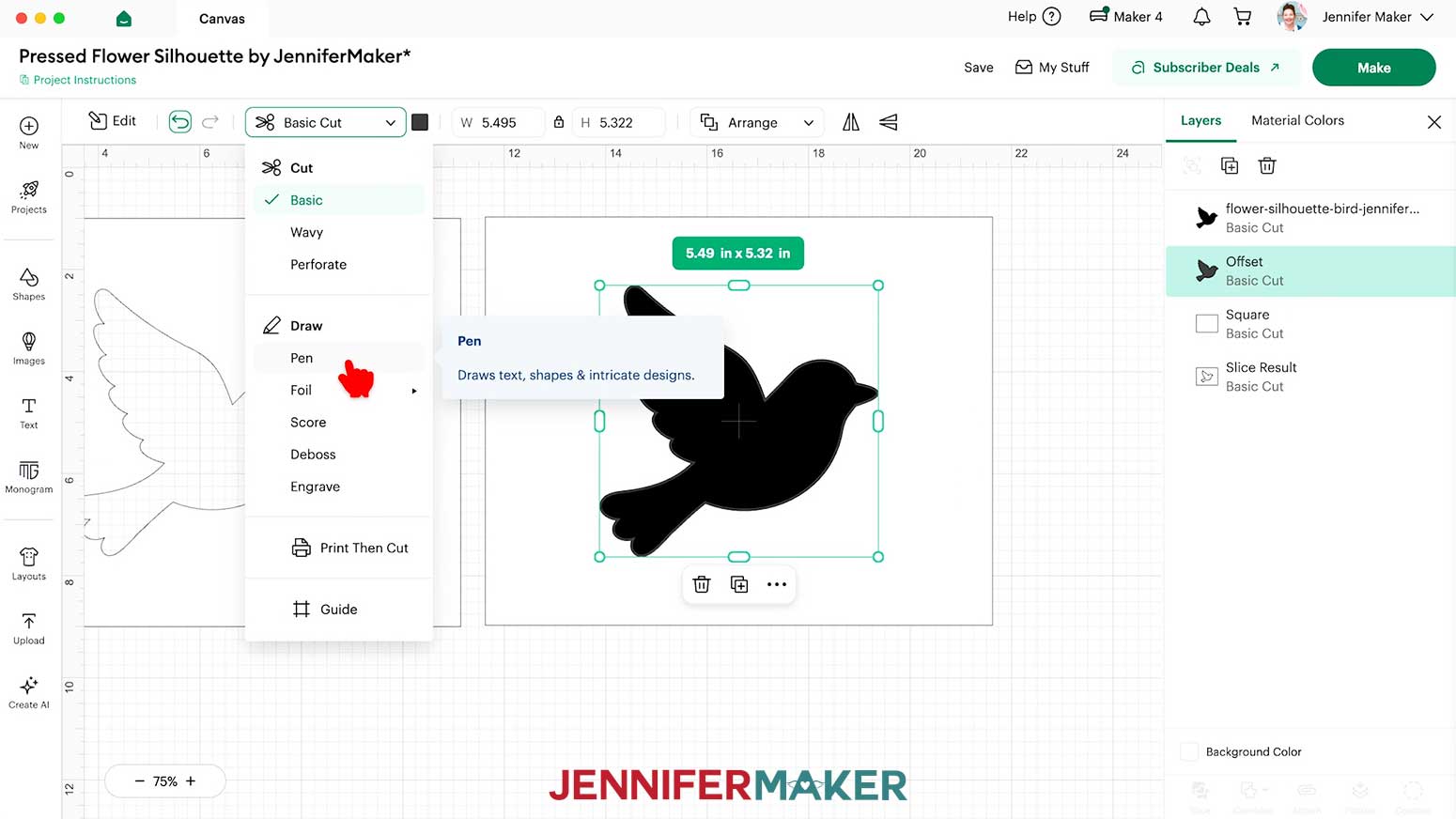
Task: Click the Redo arrow
Action: coord(210,122)
